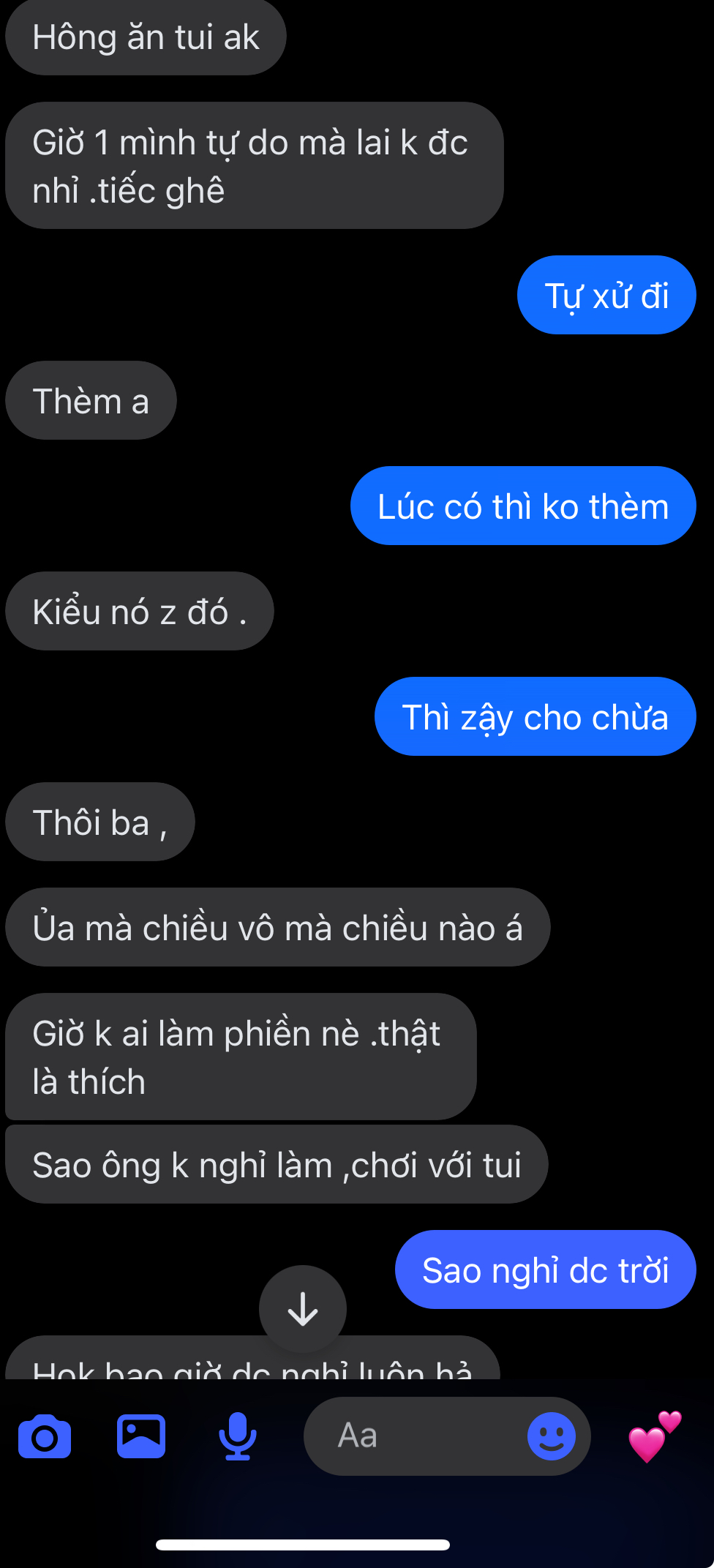
Task: Select "Ủa mà chiều vô mà chiều nào á"
Action: point(278,927)
